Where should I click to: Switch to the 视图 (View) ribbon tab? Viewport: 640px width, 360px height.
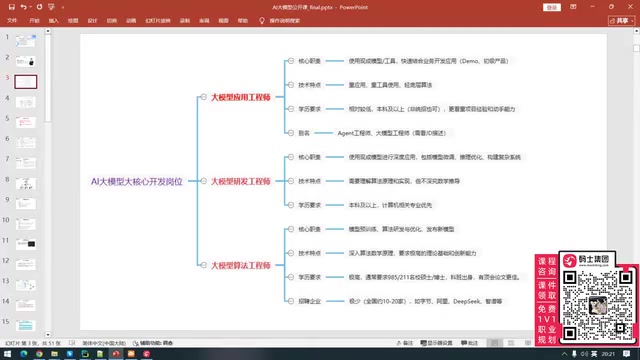tap(223, 20)
